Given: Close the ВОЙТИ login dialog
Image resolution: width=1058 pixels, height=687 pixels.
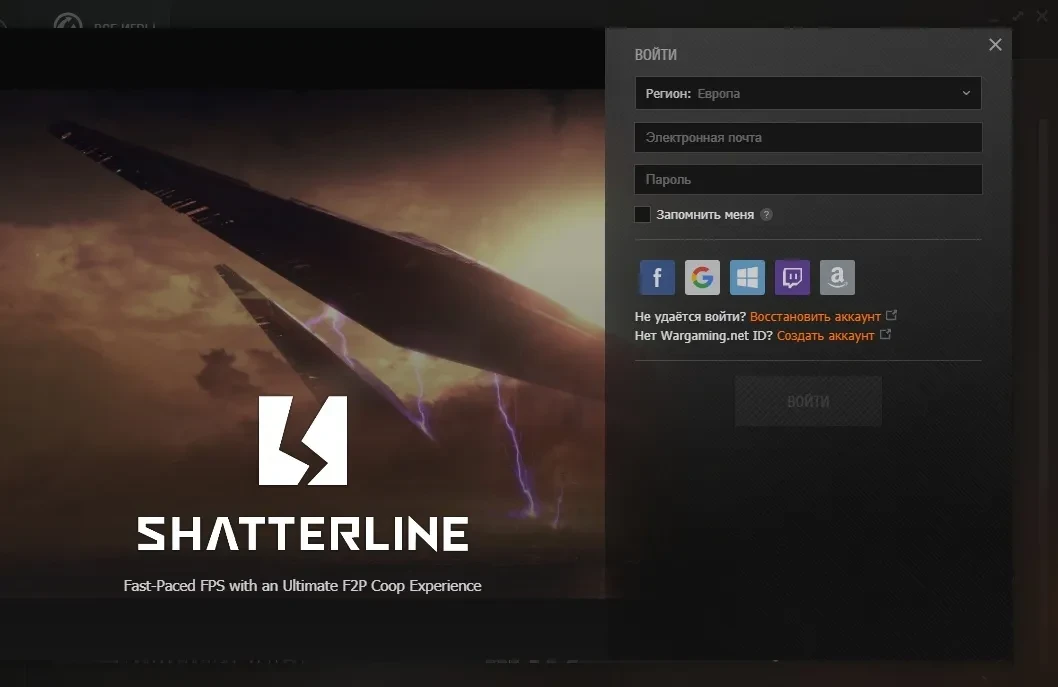Looking at the screenshot, I should [994, 44].
